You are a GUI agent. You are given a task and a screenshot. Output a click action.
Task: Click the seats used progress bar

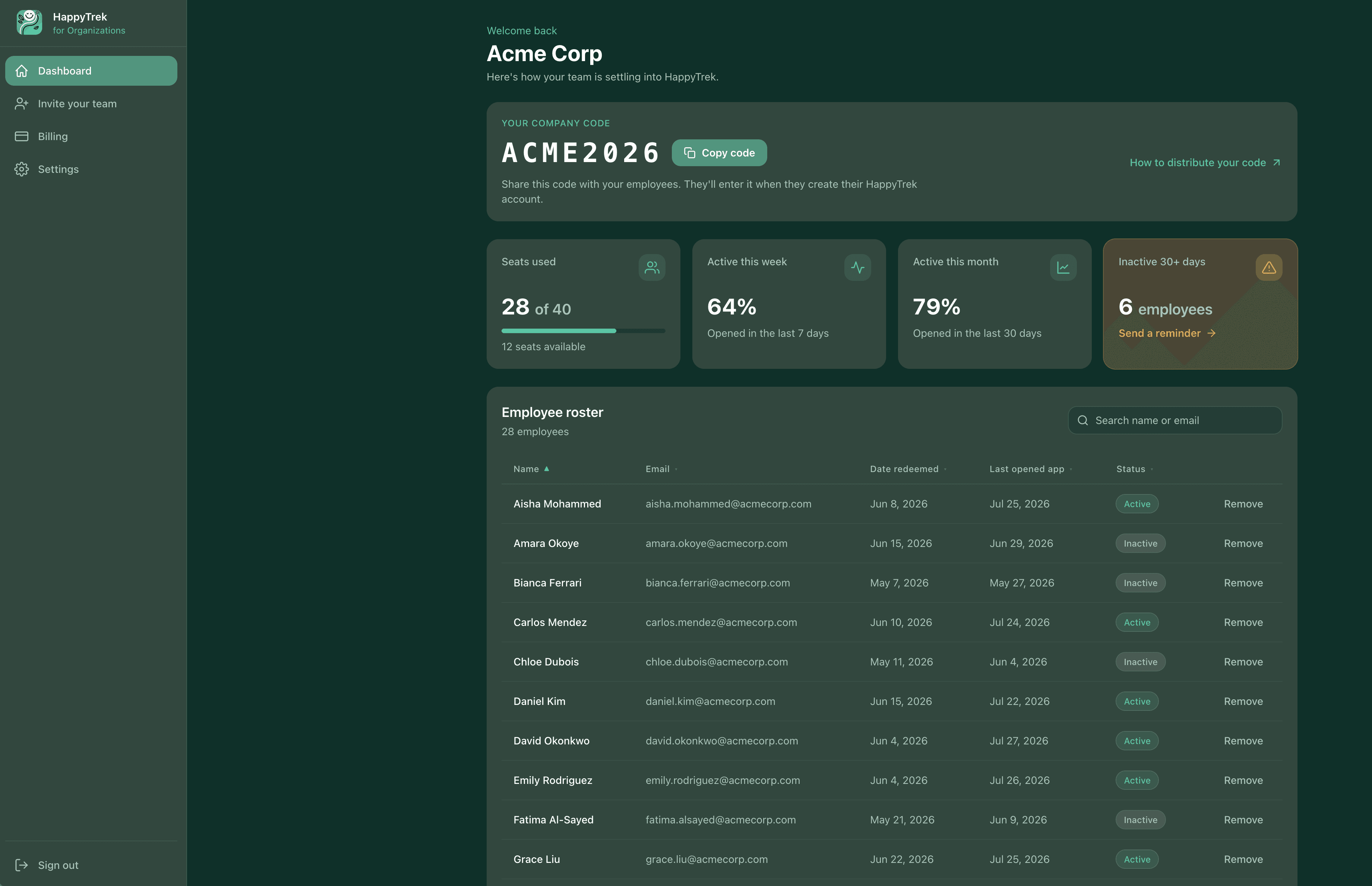click(x=583, y=331)
